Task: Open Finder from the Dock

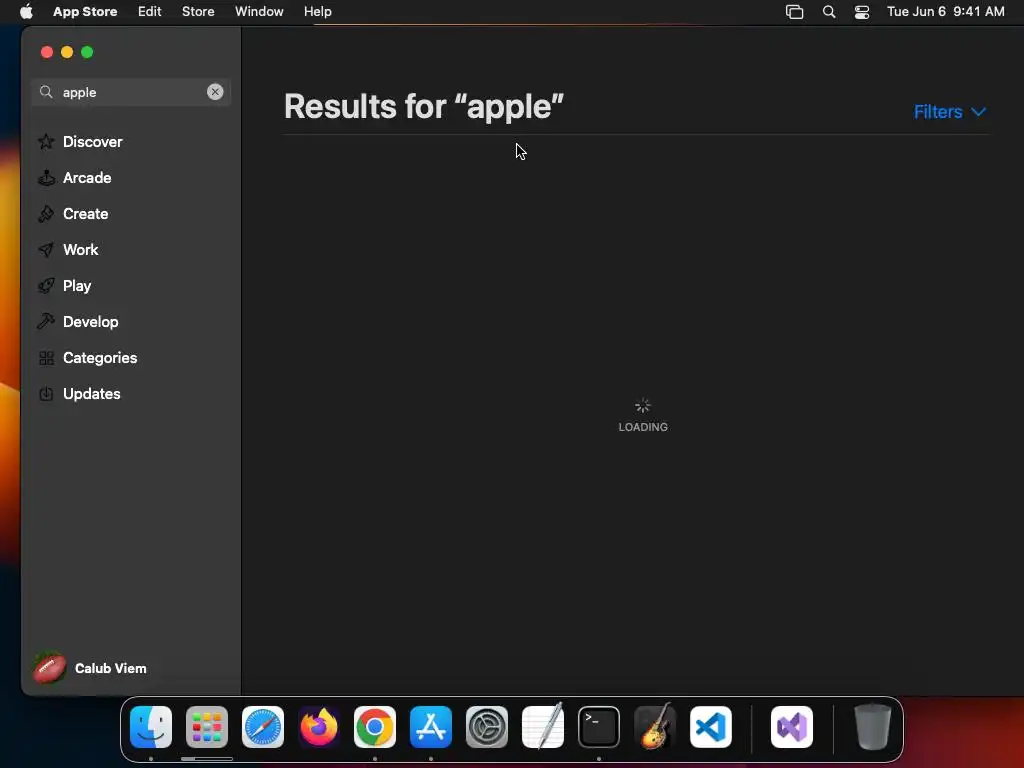Action: pyautogui.click(x=151, y=727)
